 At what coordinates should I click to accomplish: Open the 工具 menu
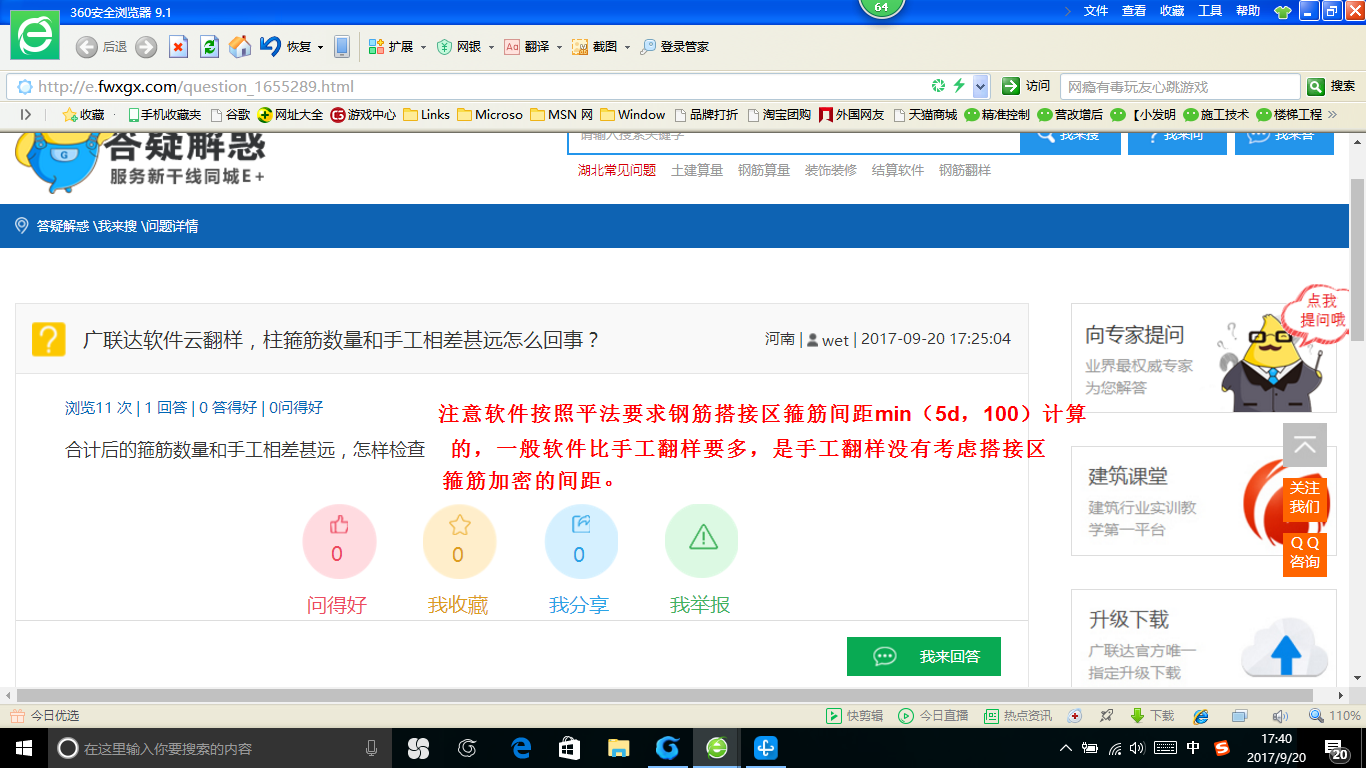click(x=1210, y=10)
